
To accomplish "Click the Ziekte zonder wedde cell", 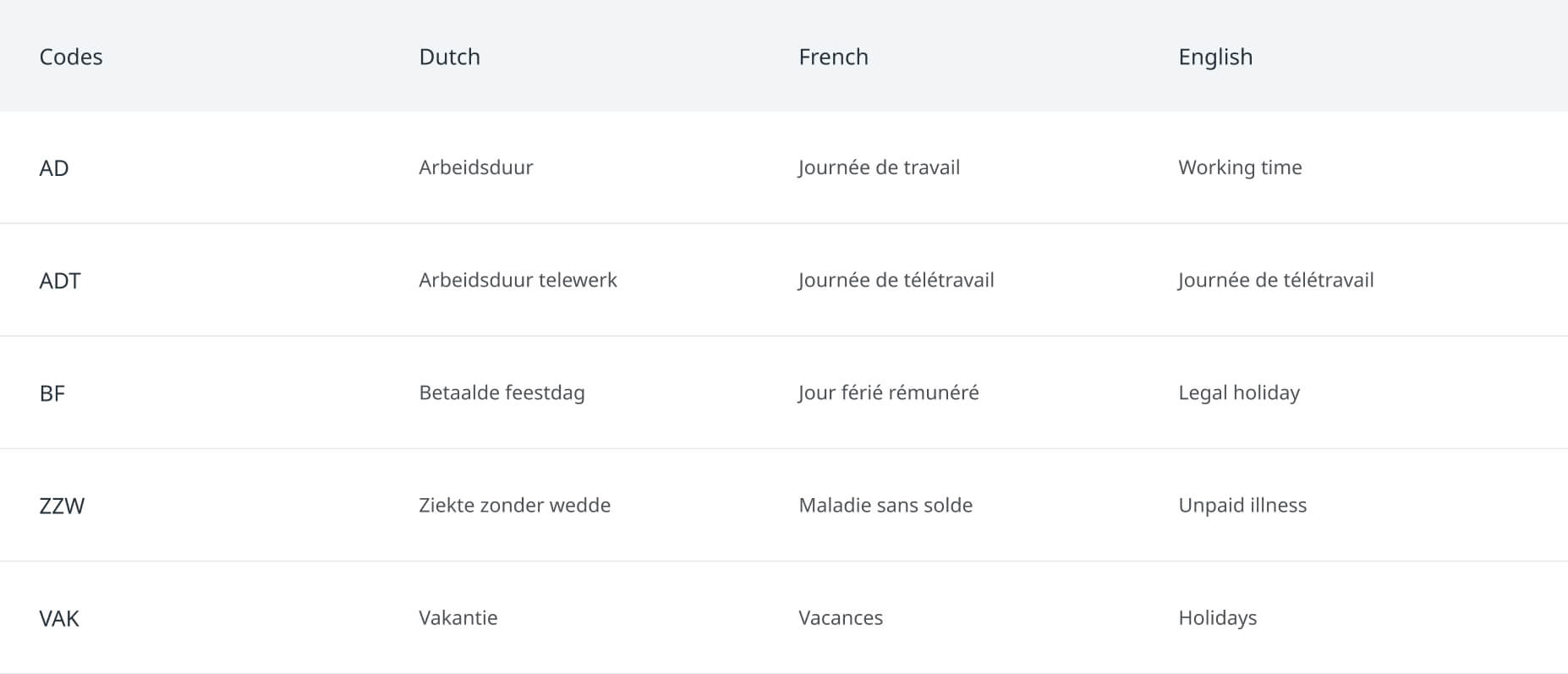I will (x=514, y=505).
